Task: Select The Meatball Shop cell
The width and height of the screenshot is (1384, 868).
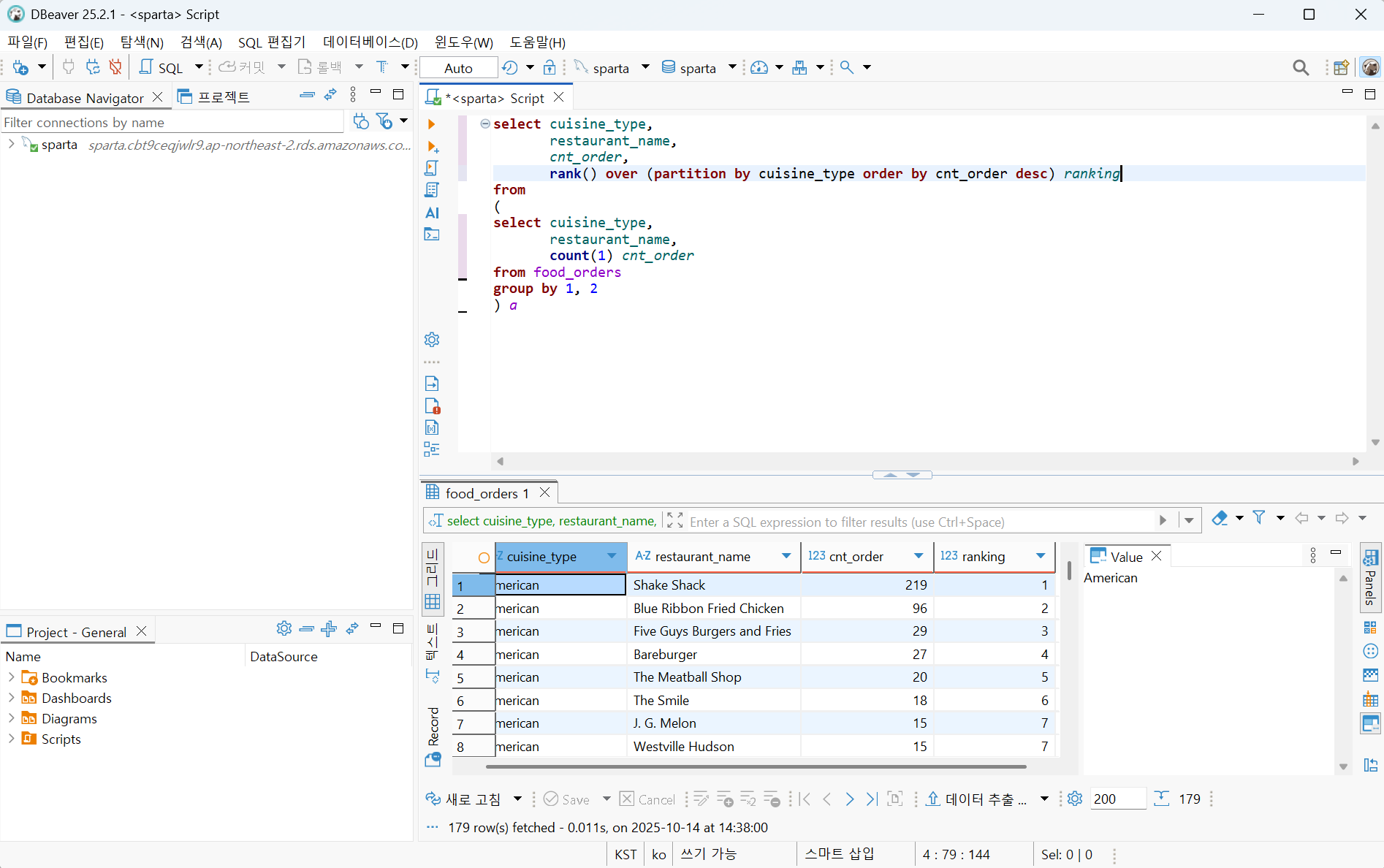Action: pos(714,677)
